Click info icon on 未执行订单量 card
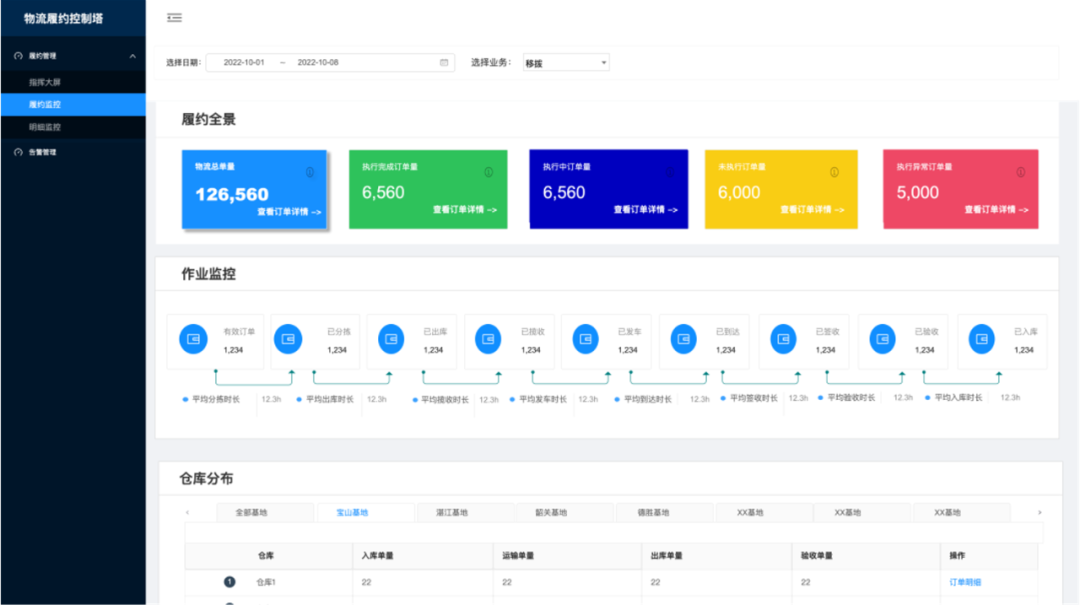Image resolution: width=1080 pixels, height=605 pixels. [834, 172]
